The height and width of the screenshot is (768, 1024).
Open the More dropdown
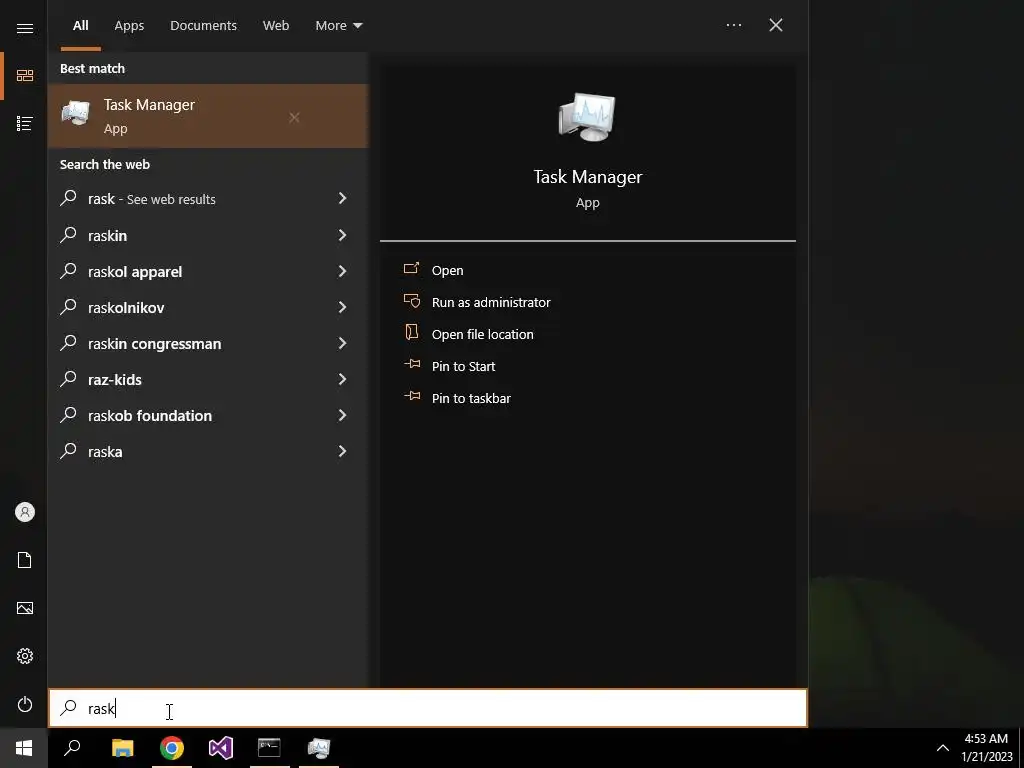coord(338,25)
